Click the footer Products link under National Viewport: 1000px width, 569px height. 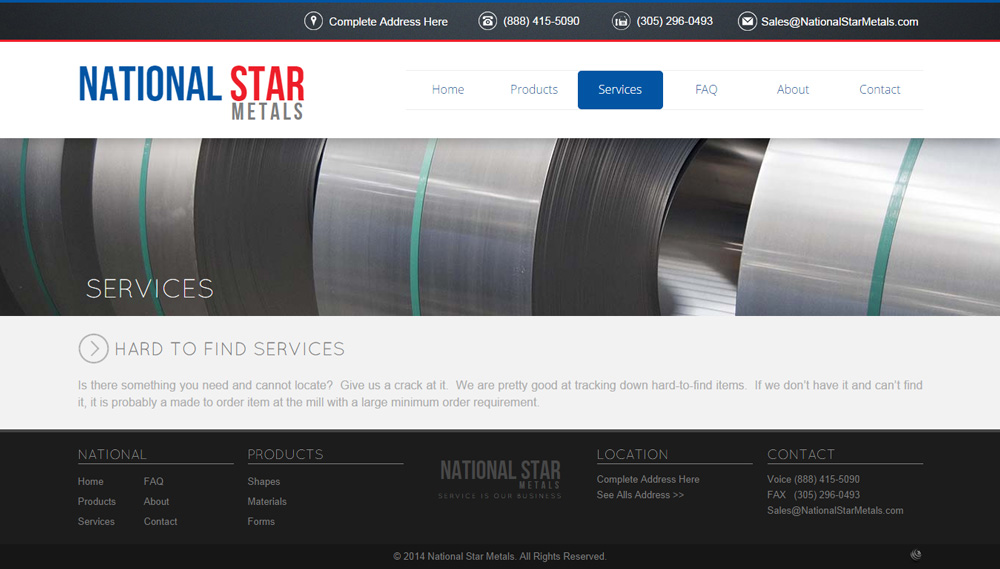point(97,501)
